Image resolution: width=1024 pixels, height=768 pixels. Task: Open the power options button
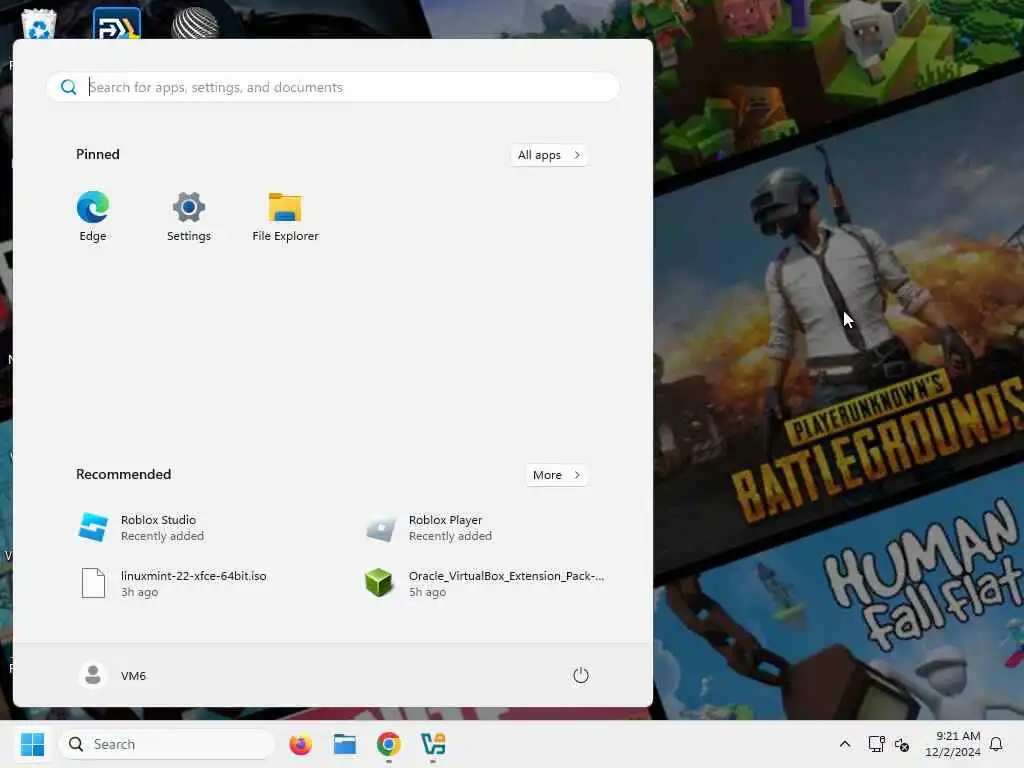581,675
